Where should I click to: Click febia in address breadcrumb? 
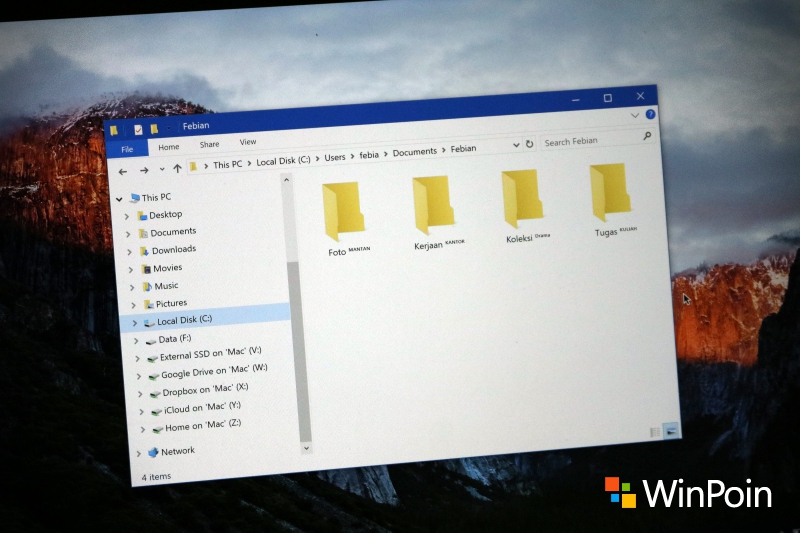click(369, 155)
